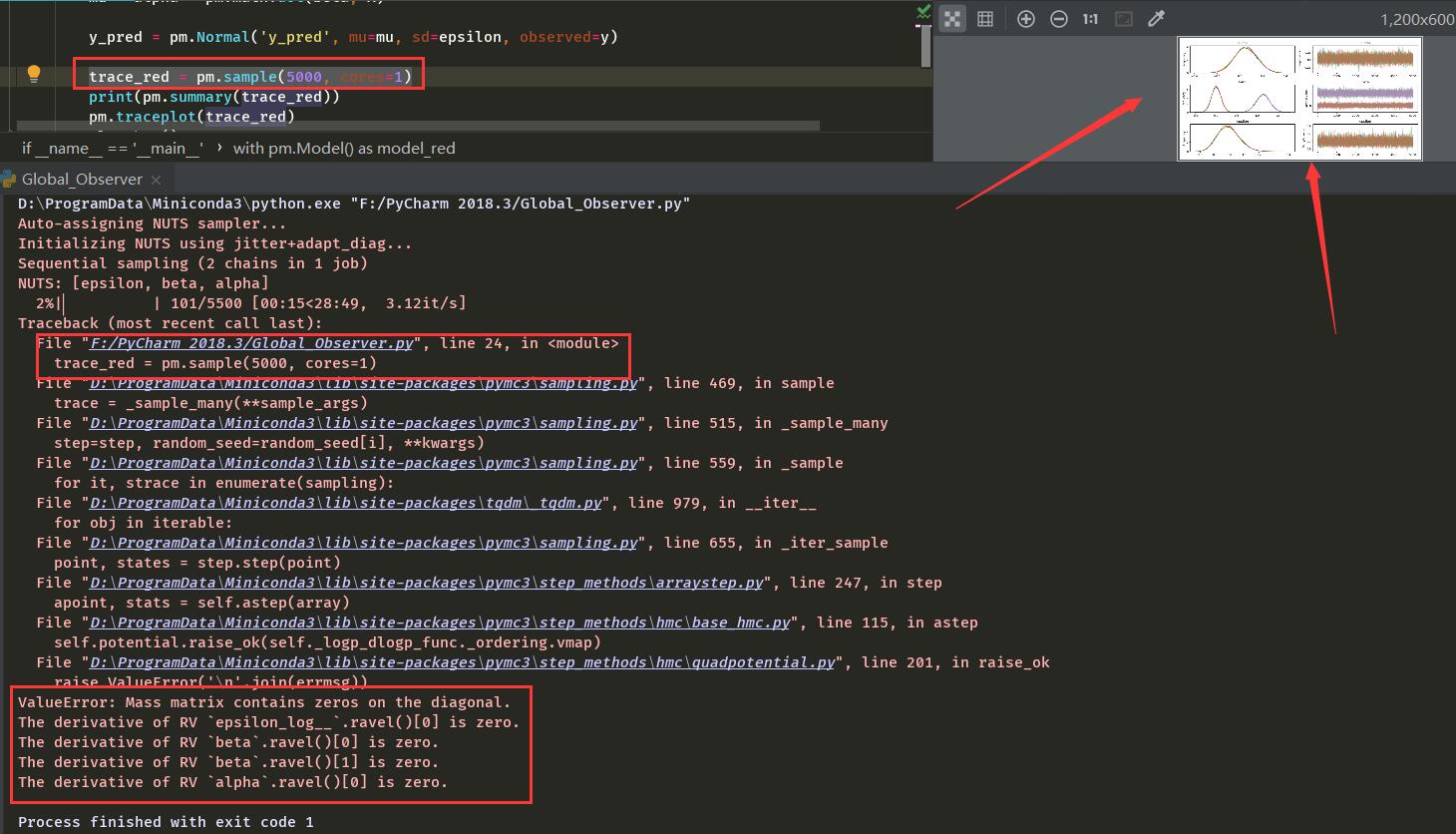Image resolution: width=1456 pixels, height=834 pixels.
Task: Click the Python icon on Global_Observer tab
Action: (10, 180)
